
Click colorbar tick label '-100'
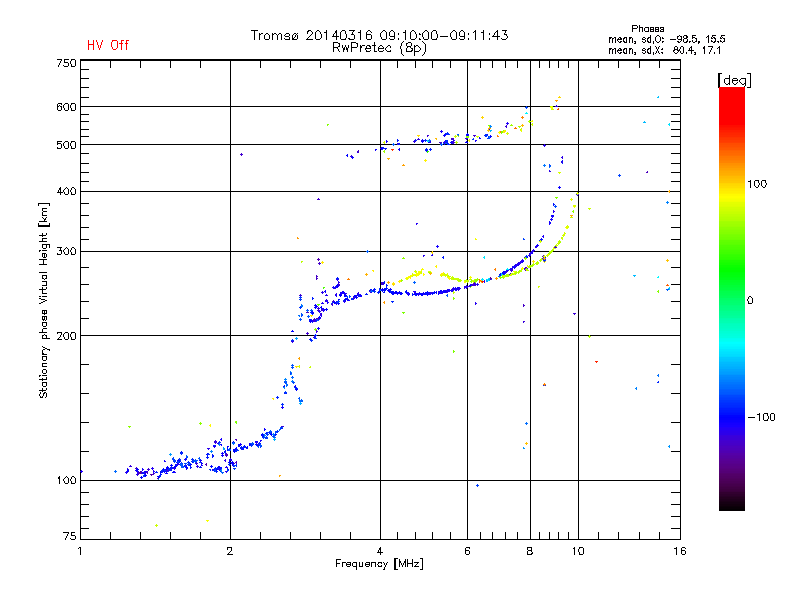(x=761, y=417)
